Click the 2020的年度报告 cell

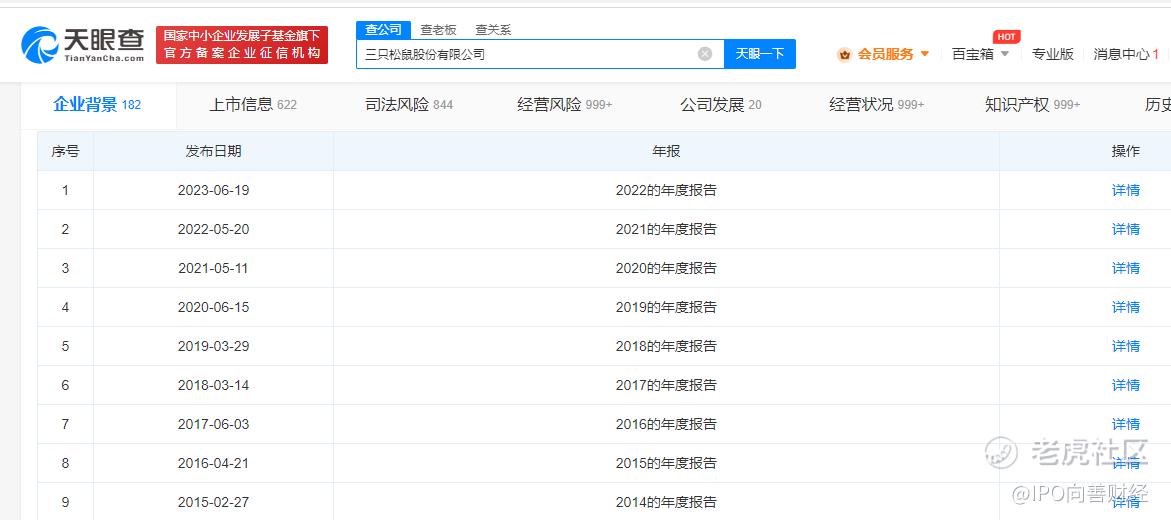(x=666, y=268)
